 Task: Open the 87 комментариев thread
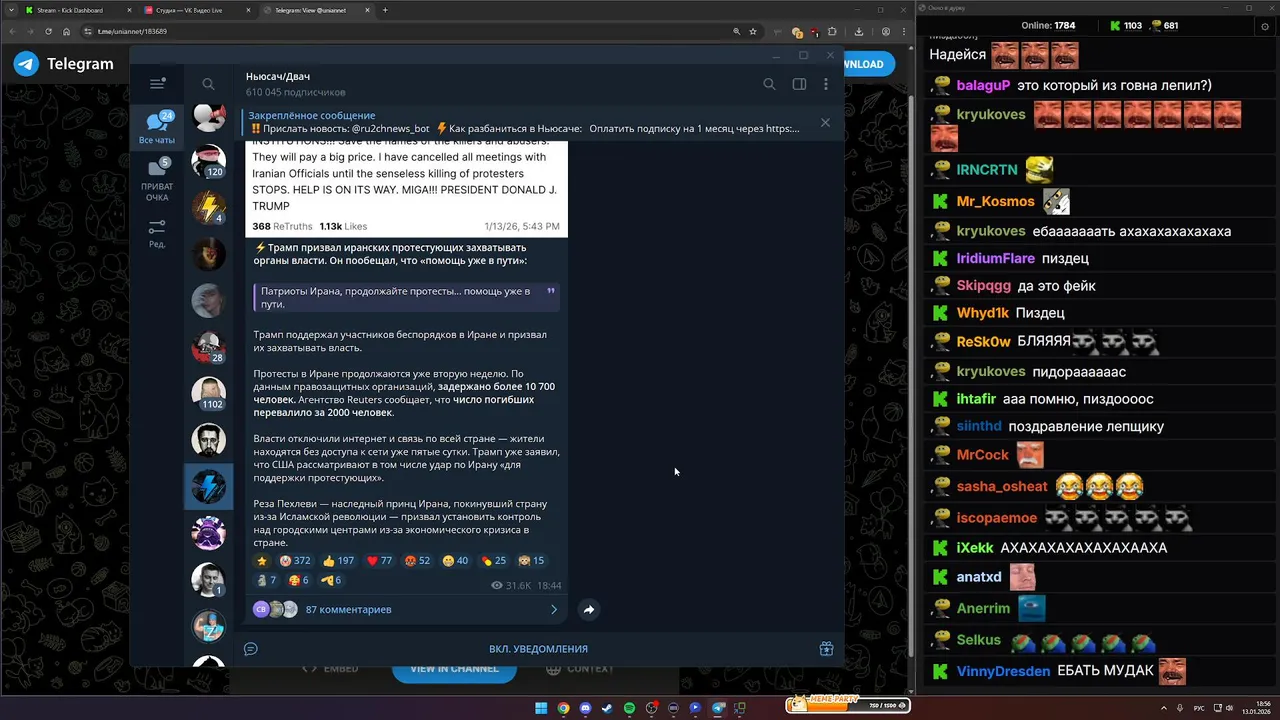click(x=348, y=609)
